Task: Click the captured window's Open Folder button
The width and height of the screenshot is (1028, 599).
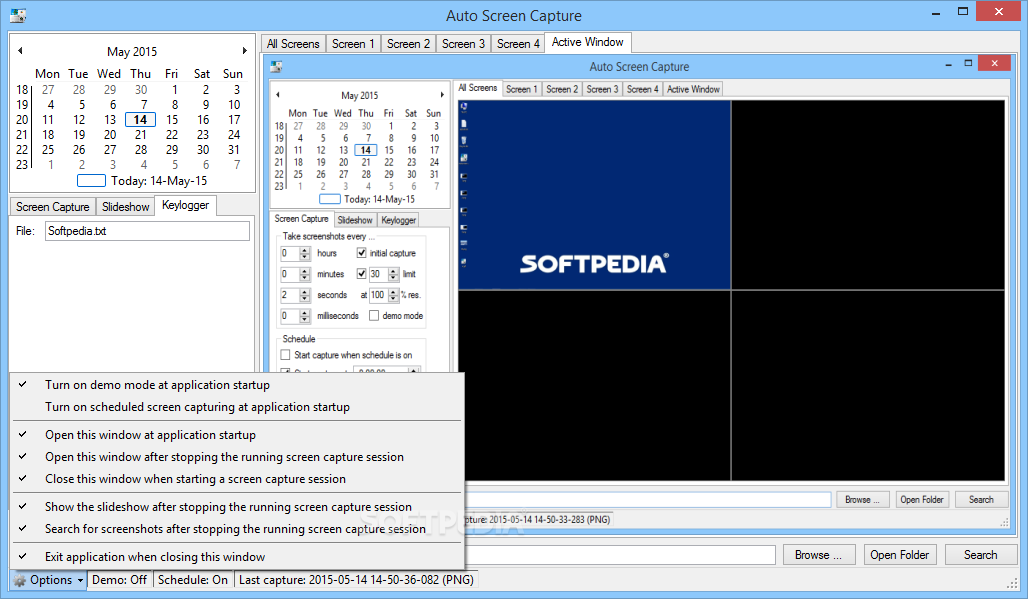Action: pos(922,499)
